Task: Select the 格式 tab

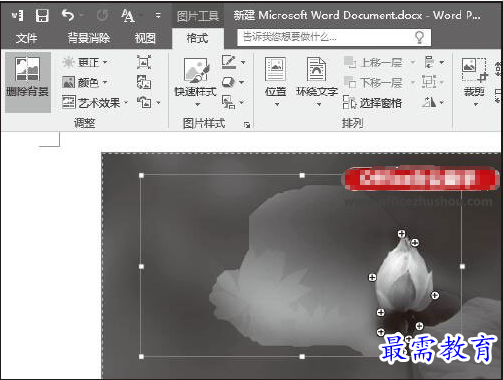Action: pos(197,38)
